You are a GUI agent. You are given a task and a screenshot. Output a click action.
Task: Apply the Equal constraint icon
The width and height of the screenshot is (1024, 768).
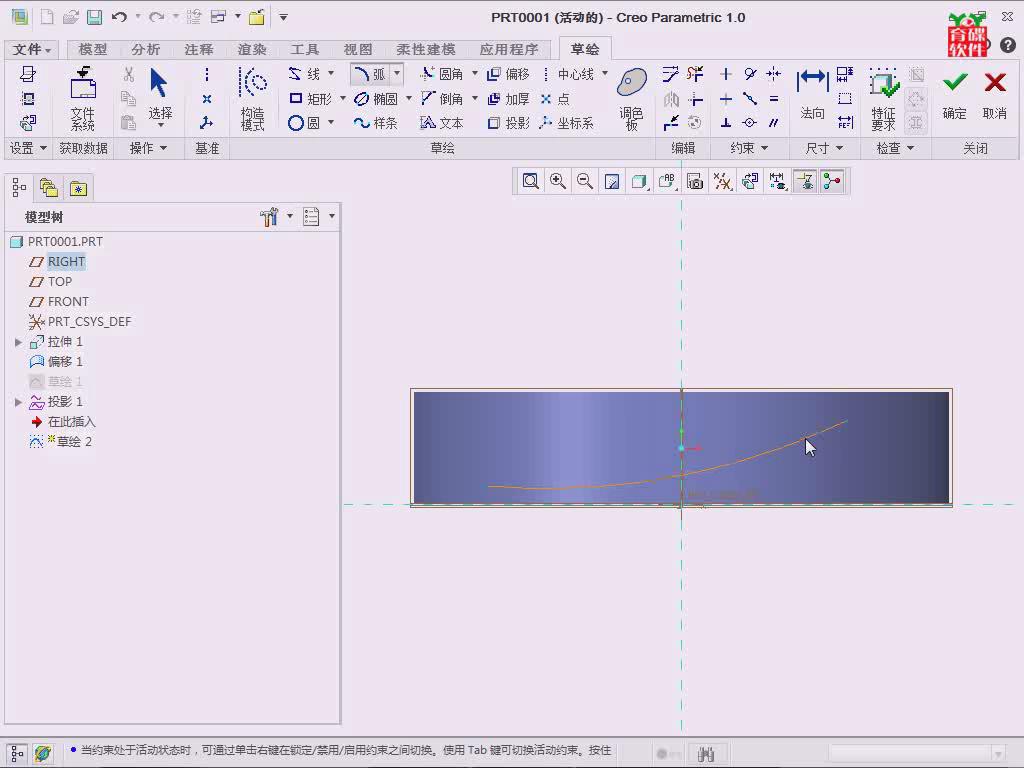click(773, 99)
